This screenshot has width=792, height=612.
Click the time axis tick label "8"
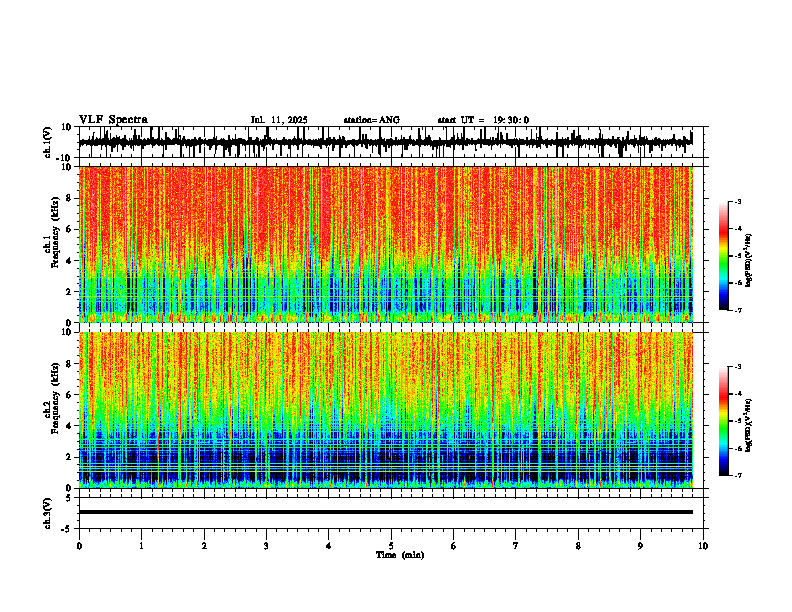[578, 546]
